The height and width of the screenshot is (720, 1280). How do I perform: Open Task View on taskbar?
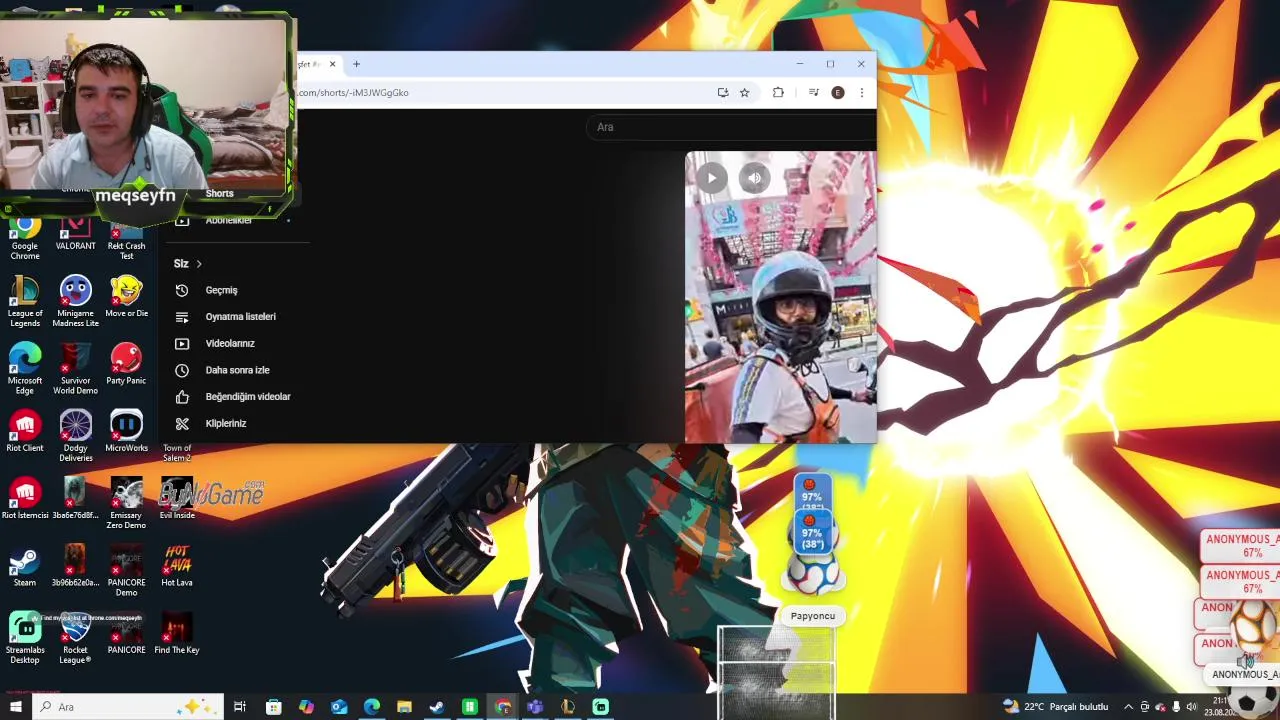[240, 707]
